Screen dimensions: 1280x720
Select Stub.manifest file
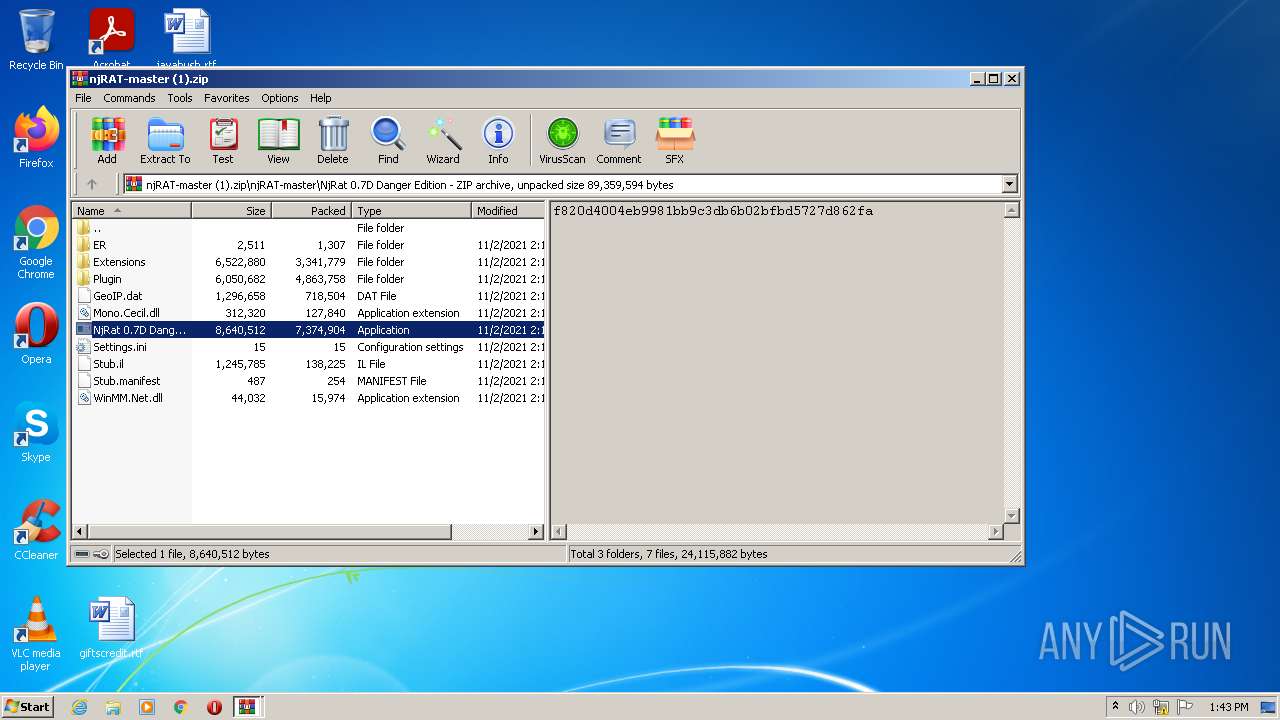(x=310, y=381)
